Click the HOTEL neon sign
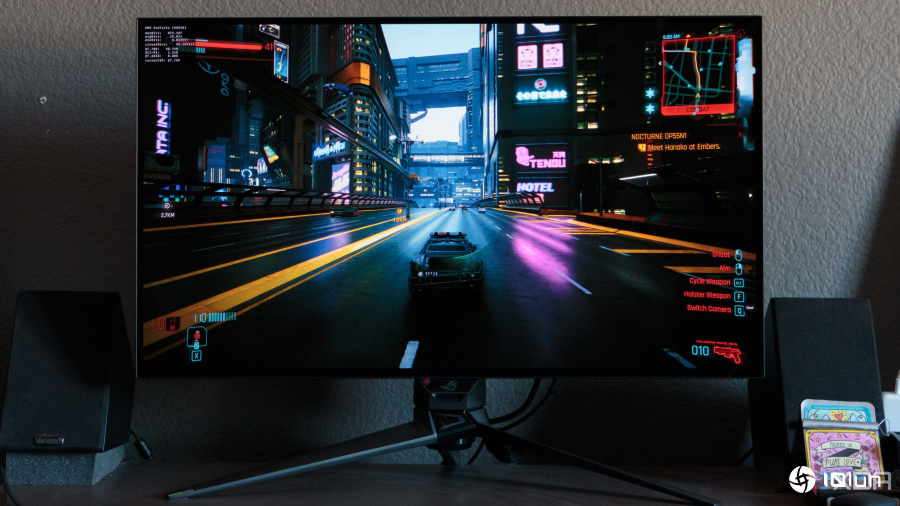Viewport: 900px width, 506px height. (534, 187)
